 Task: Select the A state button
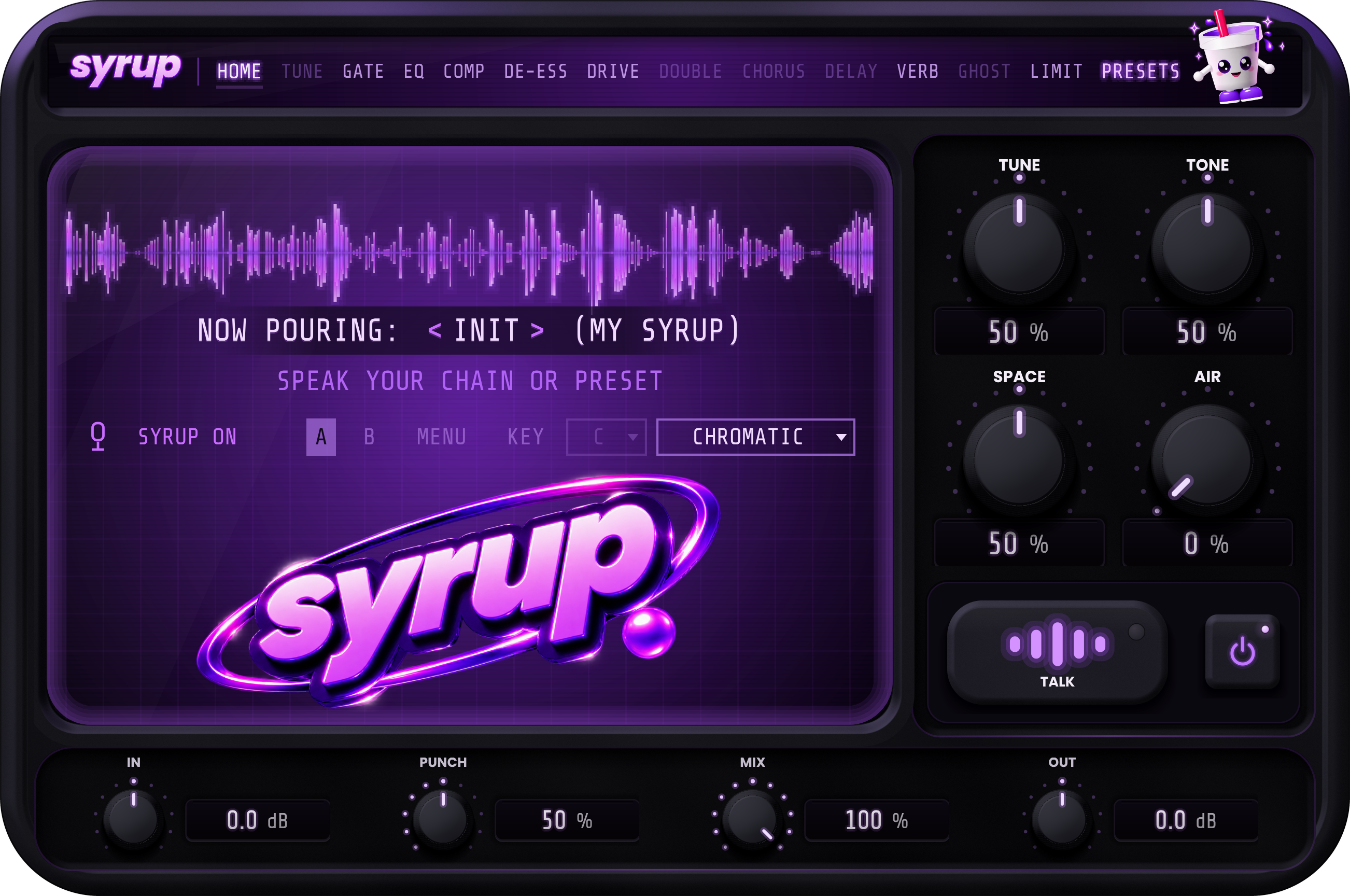pyautogui.click(x=321, y=437)
